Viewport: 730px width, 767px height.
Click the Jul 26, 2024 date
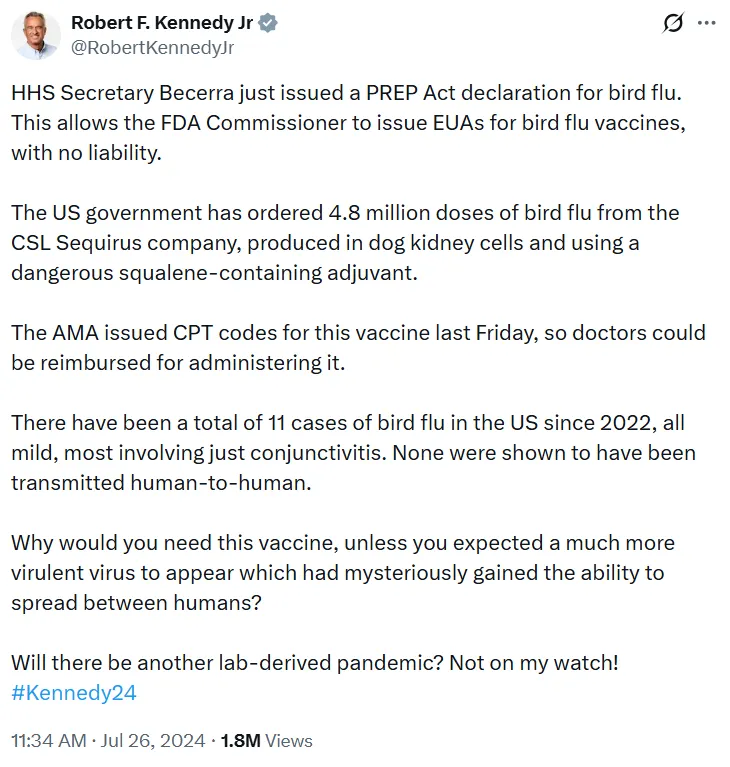click(x=153, y=741)
